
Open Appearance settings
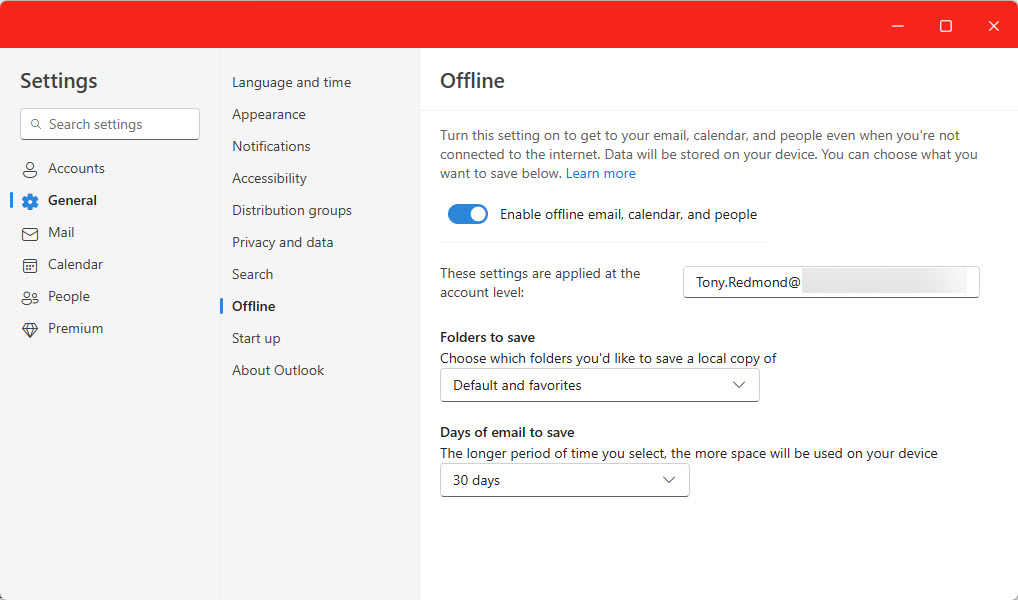[269, 114]
